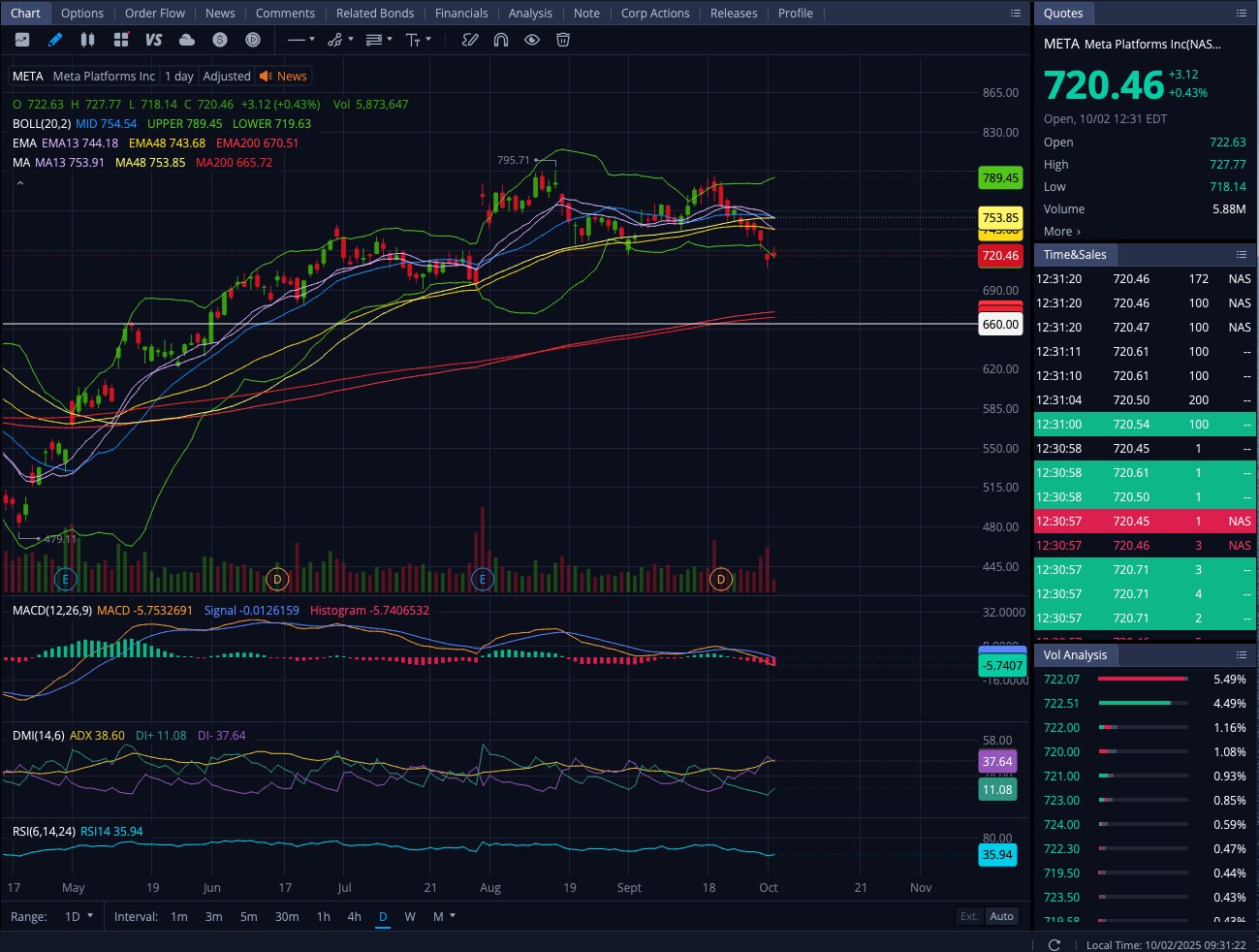Open the Quotes panel menu icon
Image resolution: width=1259 pixels, height=952 pixels.
1242,14
